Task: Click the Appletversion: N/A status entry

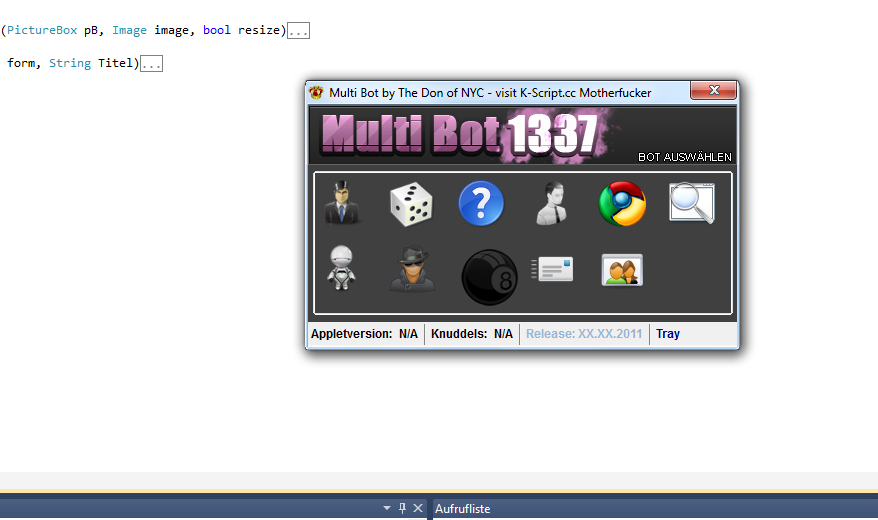Action: [x=364, y=334]
